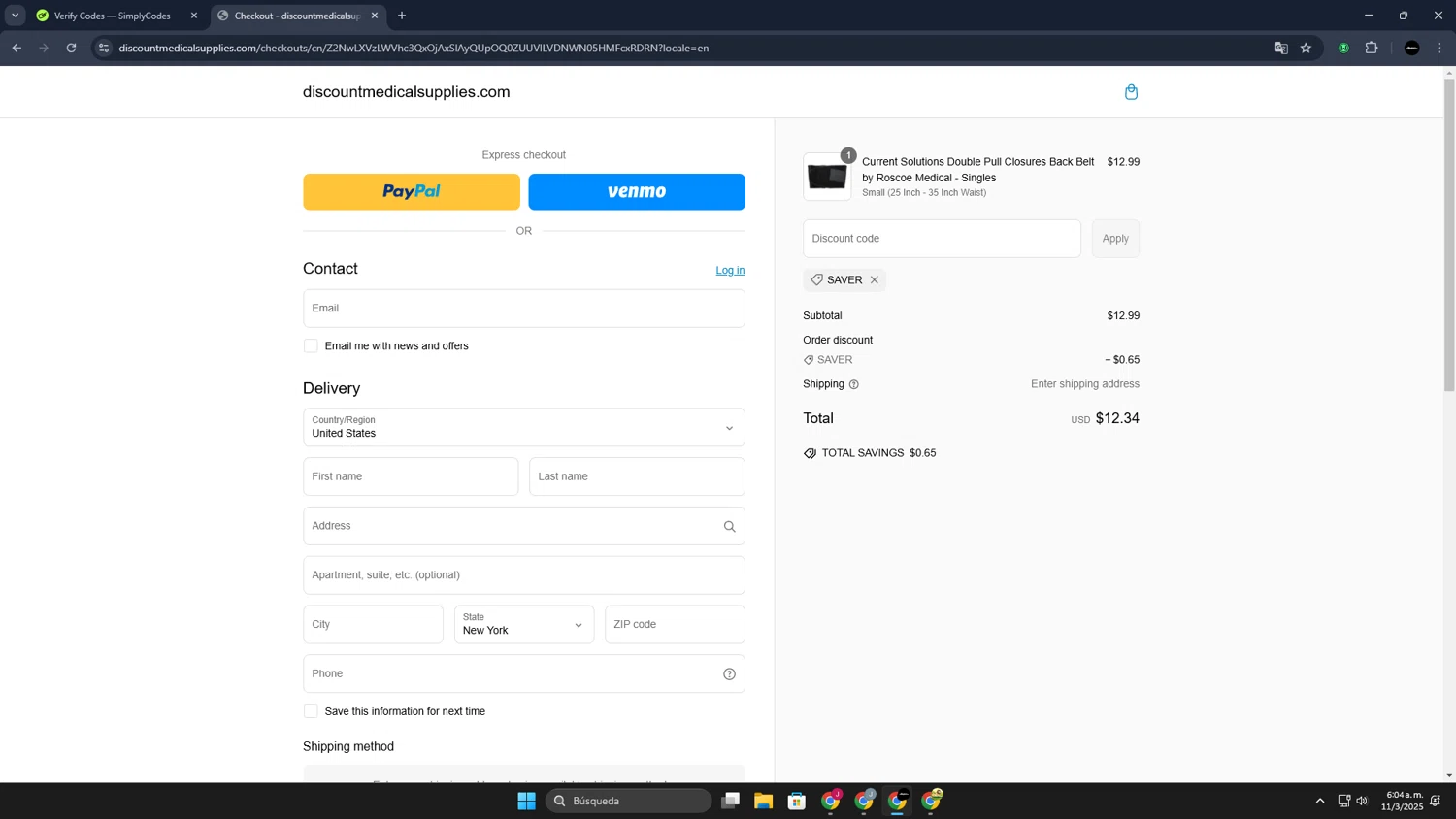This screenshot has width=1456, height=819.
Task: Click the Apply discount button
Action: (x=1115, y=239)
